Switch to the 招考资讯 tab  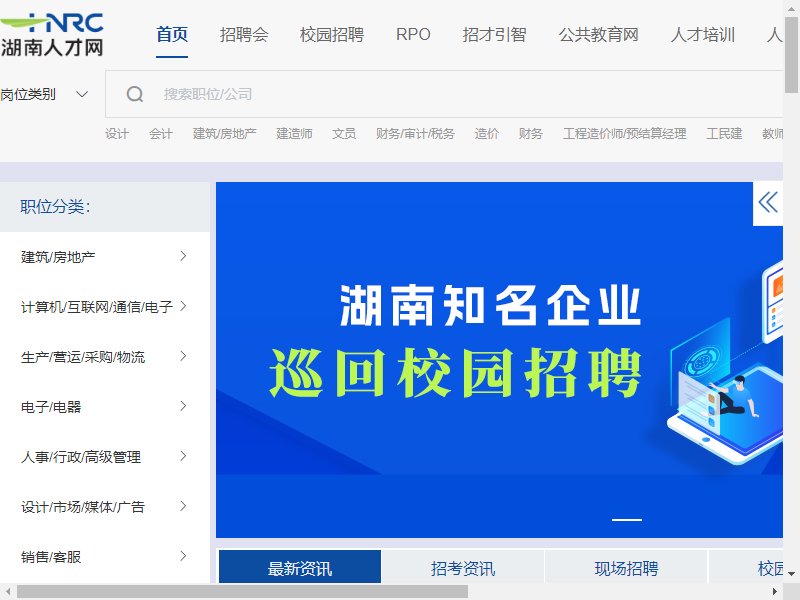(x=463, y=567)
